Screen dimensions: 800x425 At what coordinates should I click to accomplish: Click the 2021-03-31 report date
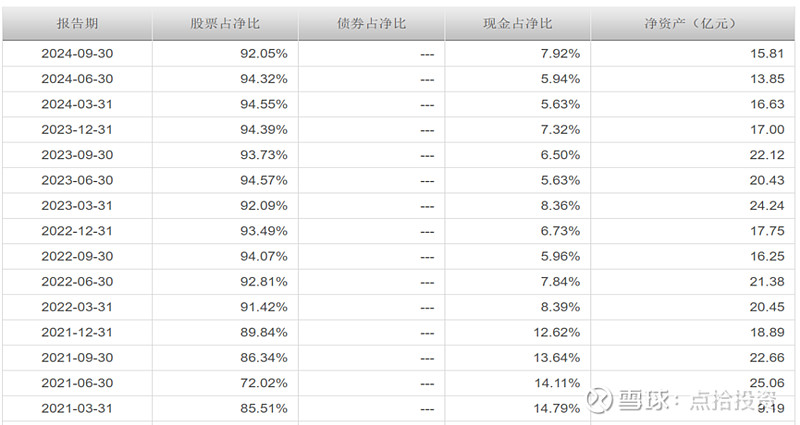point(77,407)
